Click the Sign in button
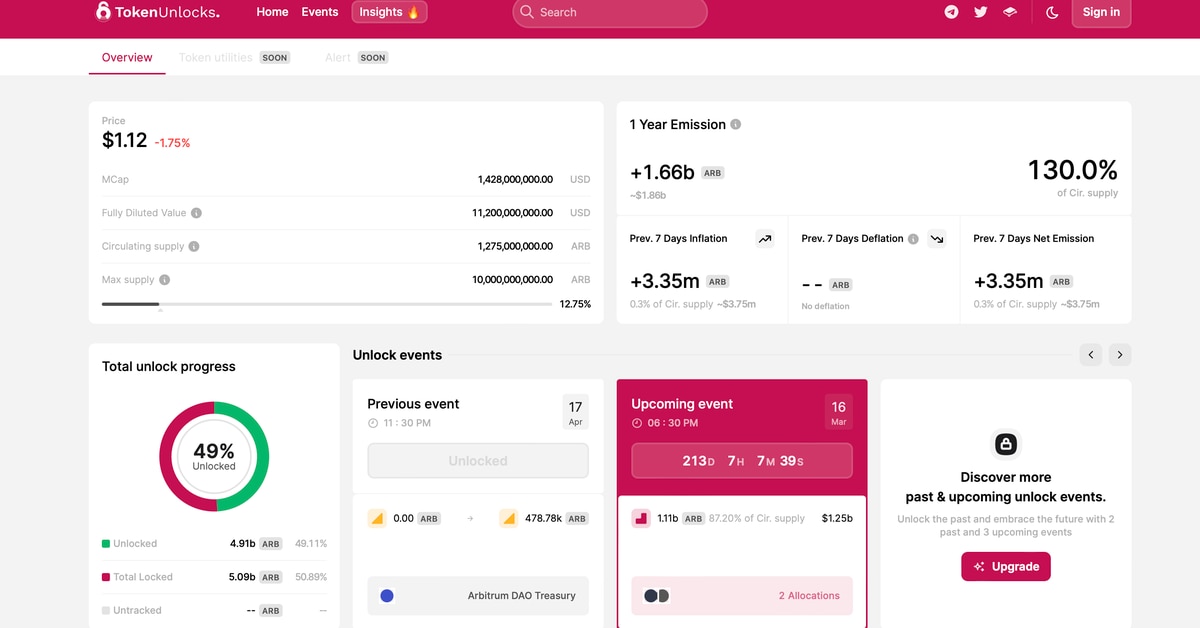The height and width of the screenshot is (628, 1200). pos(1101,12)
